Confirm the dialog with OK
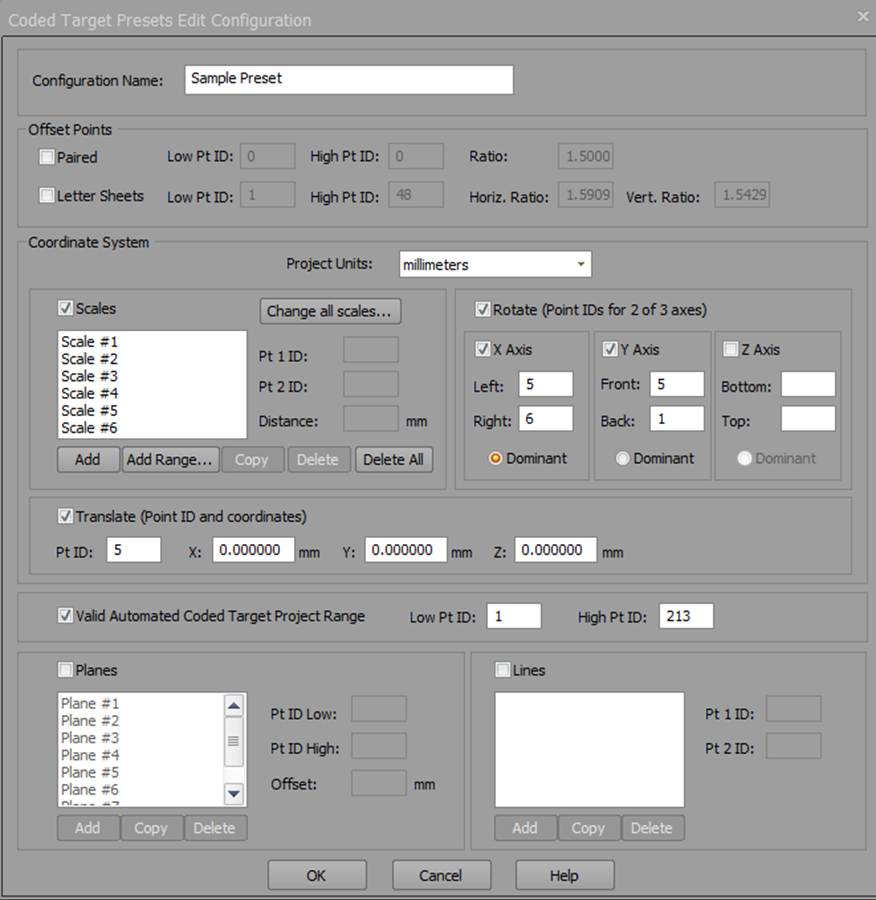 tap(316, 875)
